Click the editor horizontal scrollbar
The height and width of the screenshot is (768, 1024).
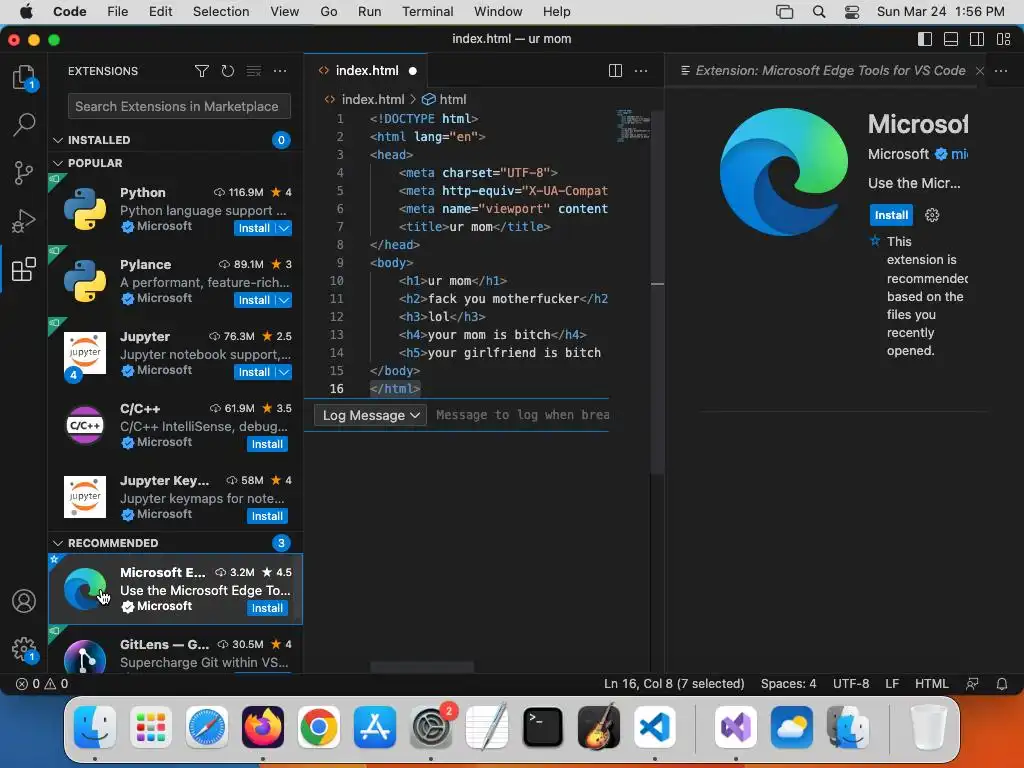pos(422,667)
